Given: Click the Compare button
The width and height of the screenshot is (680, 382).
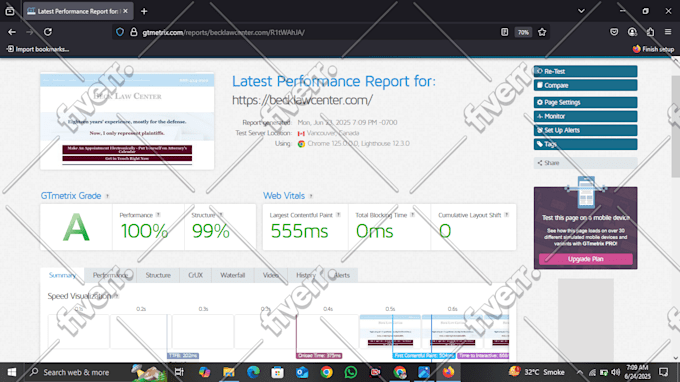Looking at the screenshot, I should click(585, 85).
